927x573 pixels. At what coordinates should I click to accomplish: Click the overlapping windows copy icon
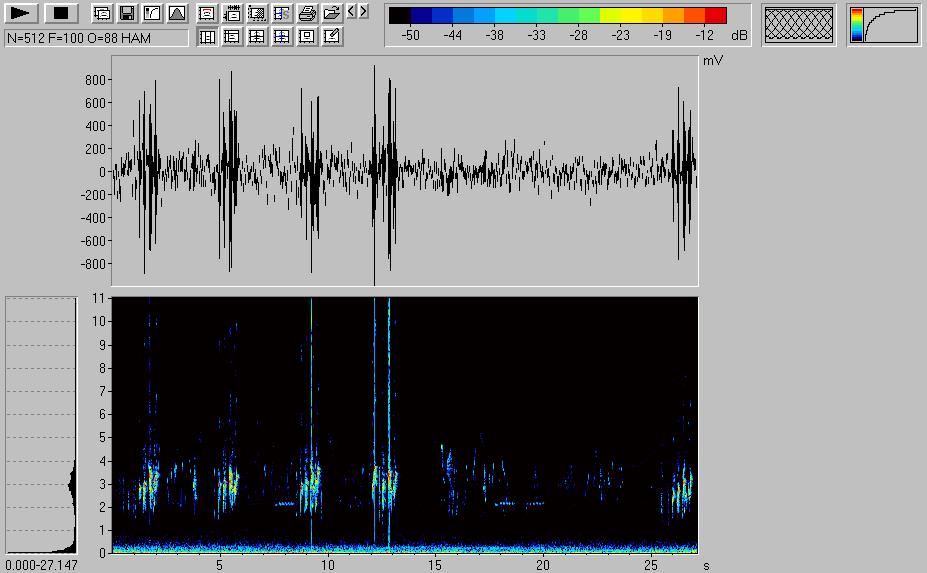(x=102, y=14)
